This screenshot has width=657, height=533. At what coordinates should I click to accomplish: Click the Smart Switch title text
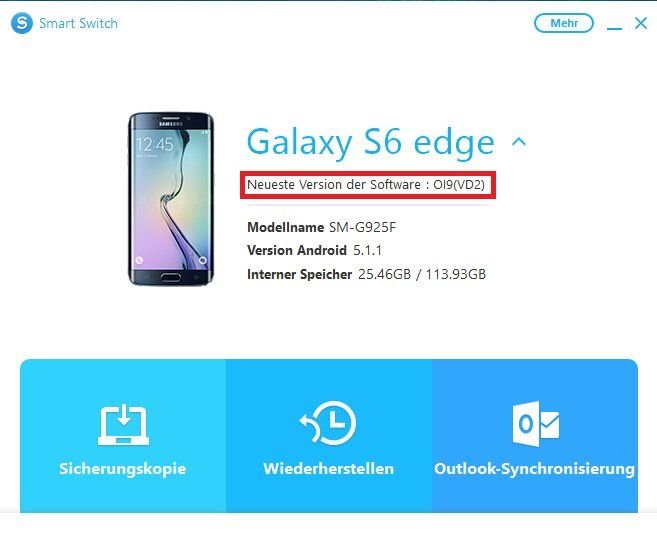[x=78, y=23]
